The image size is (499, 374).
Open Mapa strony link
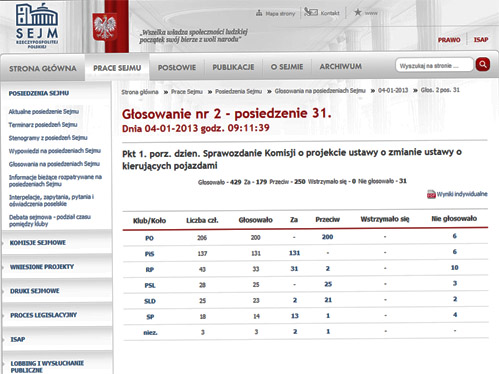tap(280, 14)
